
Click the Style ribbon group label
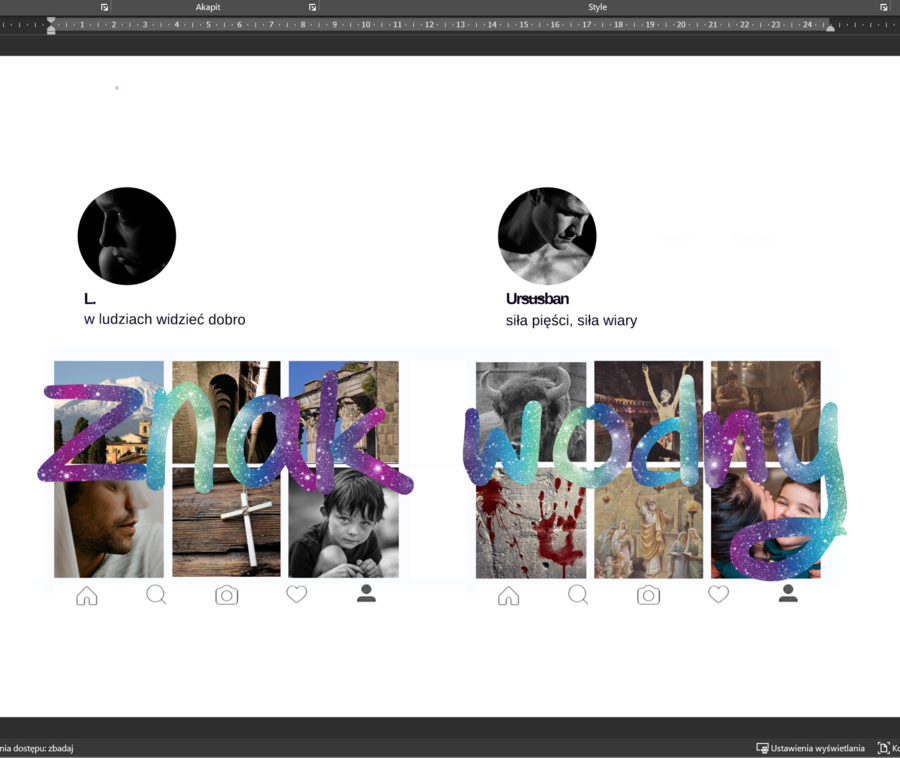(597, 7)
